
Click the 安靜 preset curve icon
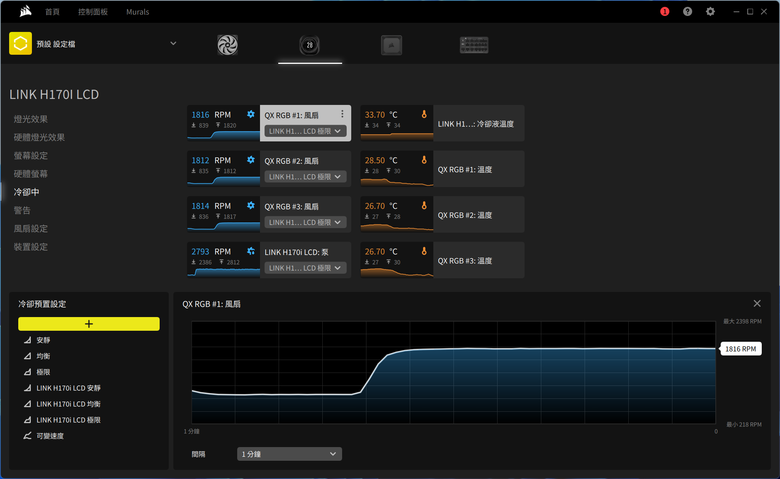[x=27, y=340]
